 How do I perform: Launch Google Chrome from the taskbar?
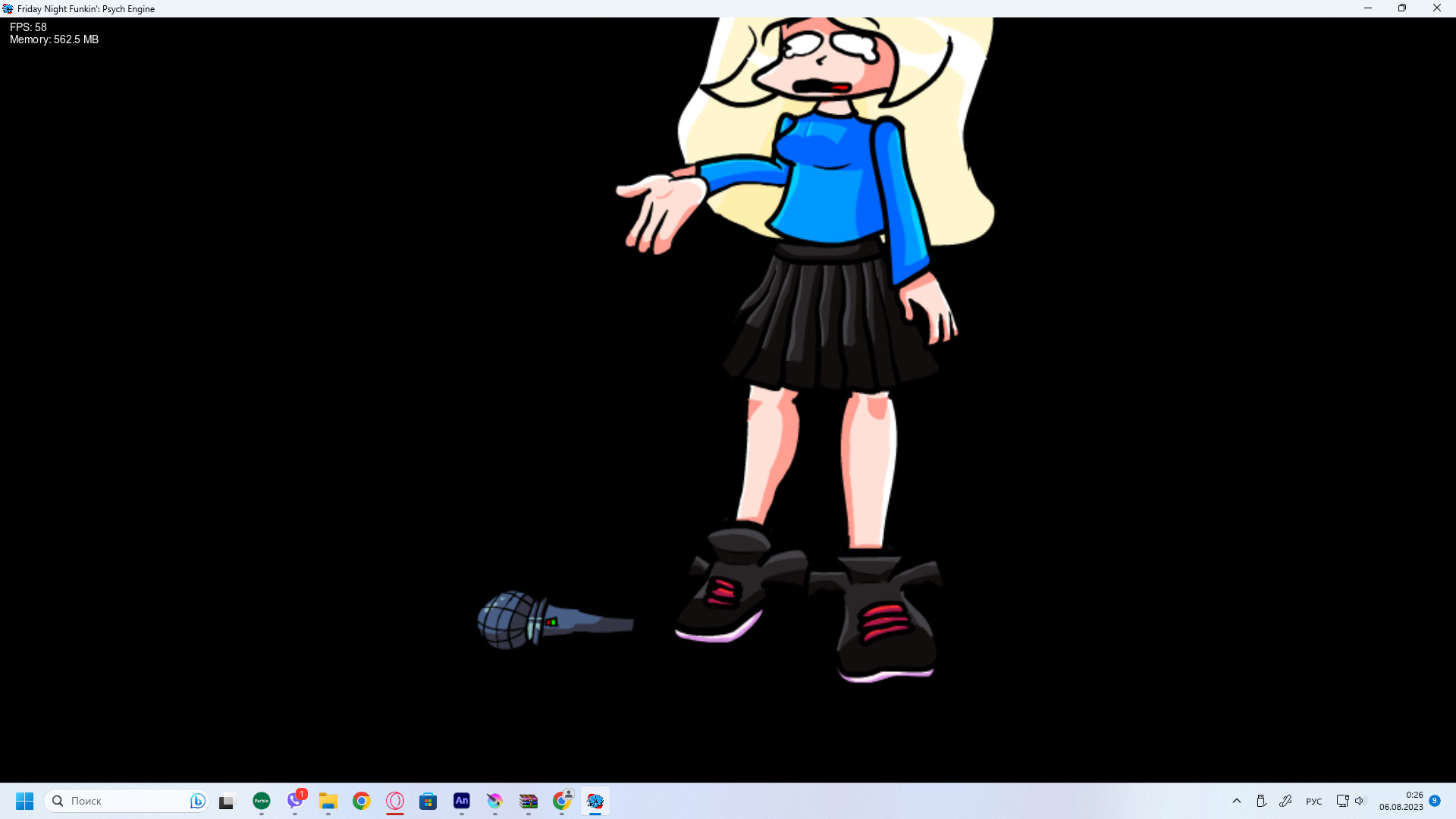click(x=362, y=801)
